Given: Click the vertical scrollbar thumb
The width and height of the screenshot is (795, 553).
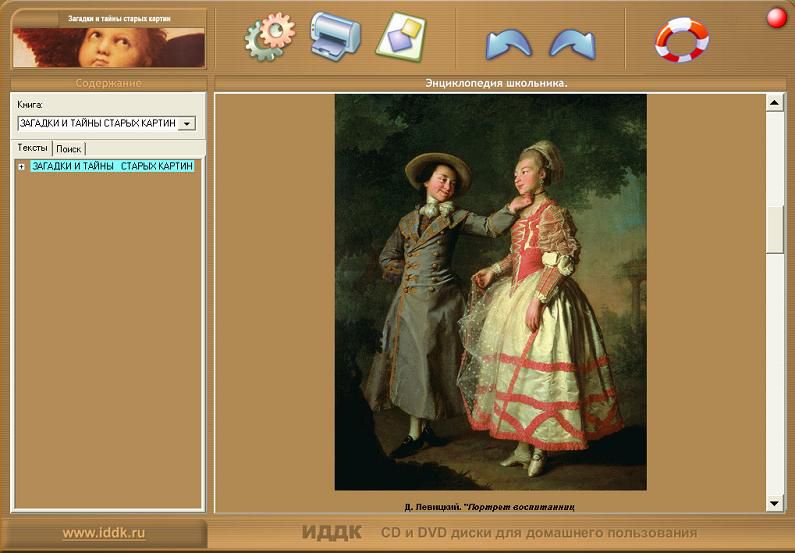Looking at the screenshot, I should coord(774,230).
